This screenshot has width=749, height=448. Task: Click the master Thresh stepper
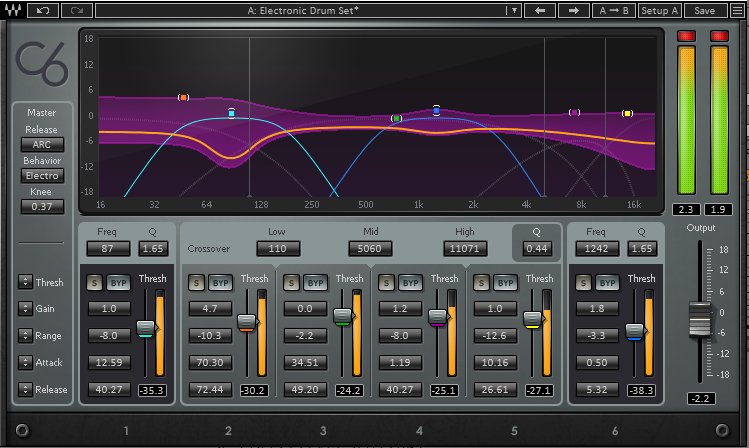pyautogui.click(x=25, y=282)
